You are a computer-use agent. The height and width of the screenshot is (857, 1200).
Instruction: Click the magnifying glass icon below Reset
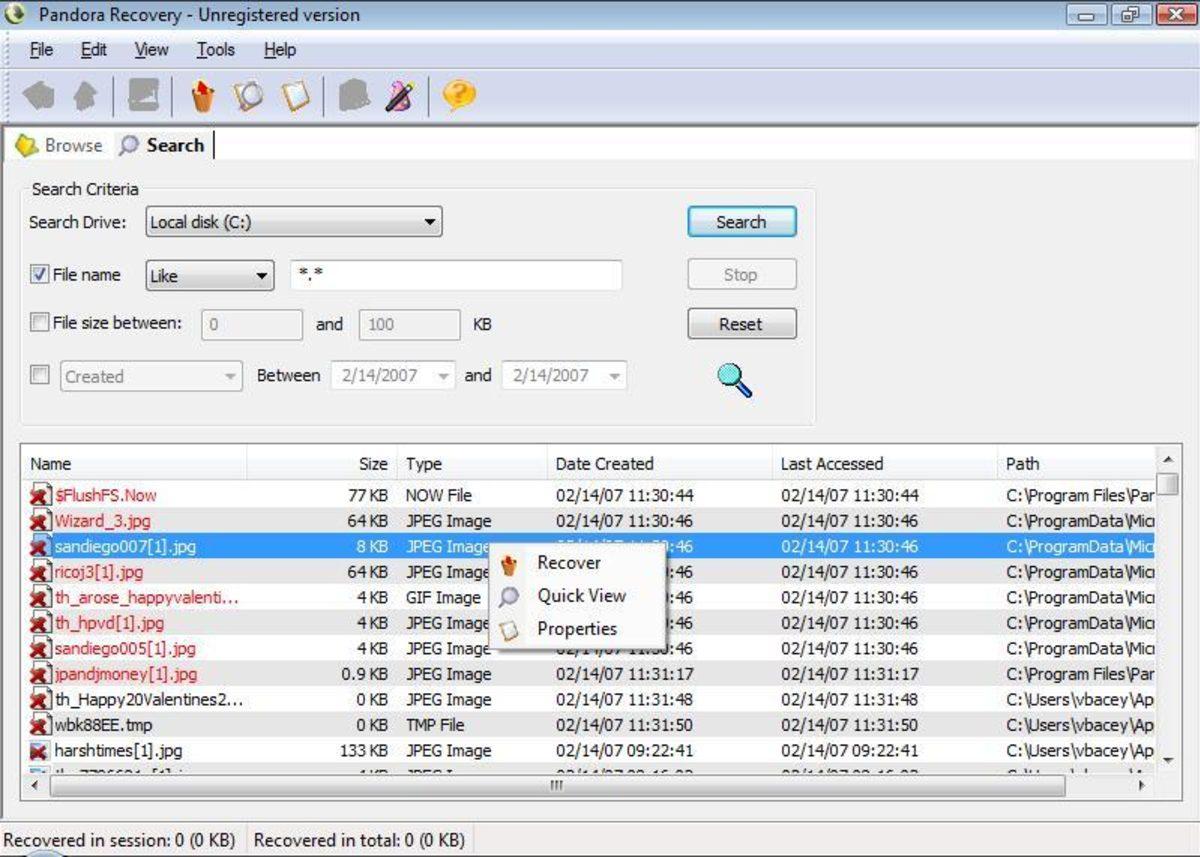(x=733, y=381)
